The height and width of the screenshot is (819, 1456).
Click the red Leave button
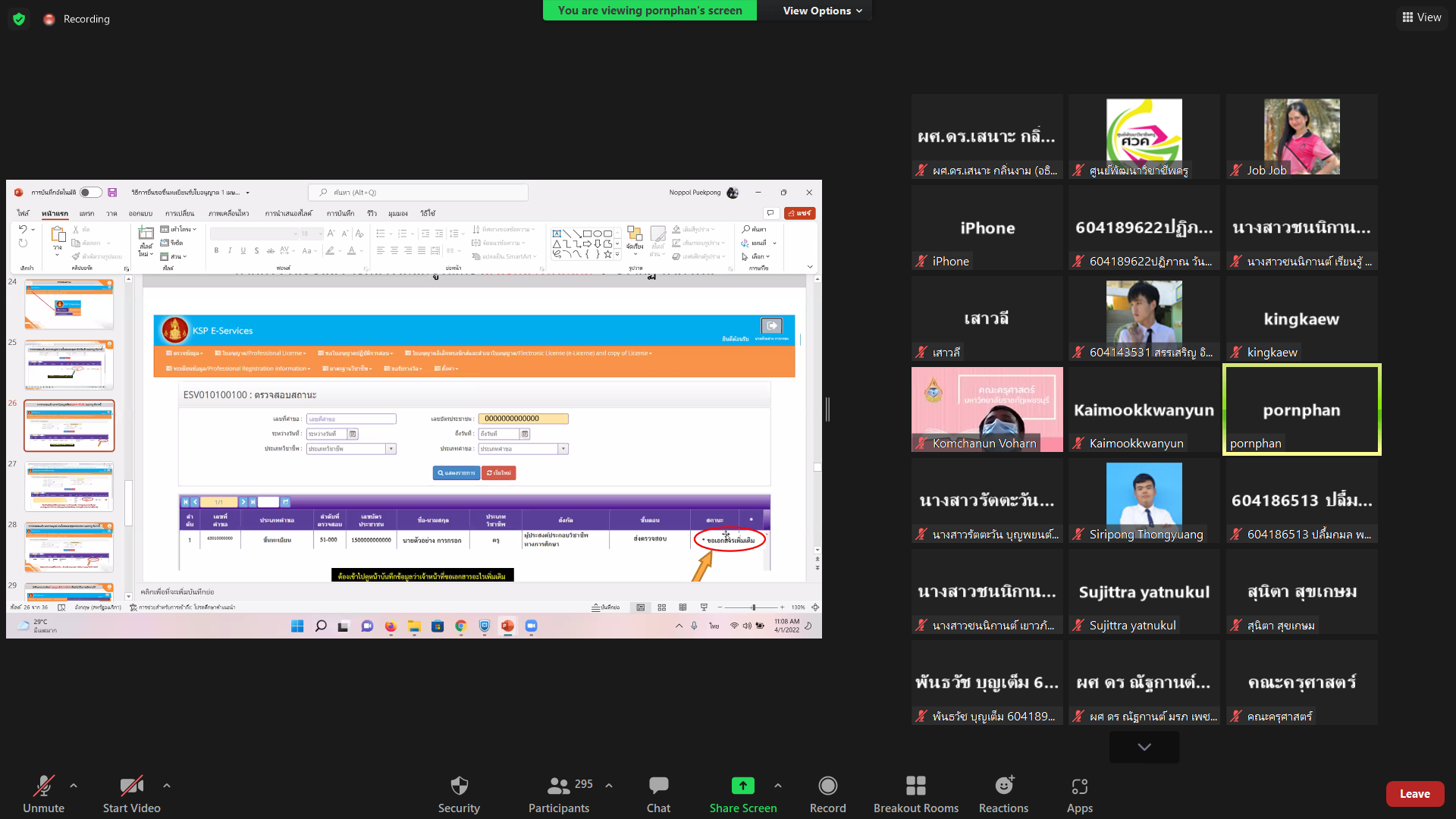point(1414,794)
